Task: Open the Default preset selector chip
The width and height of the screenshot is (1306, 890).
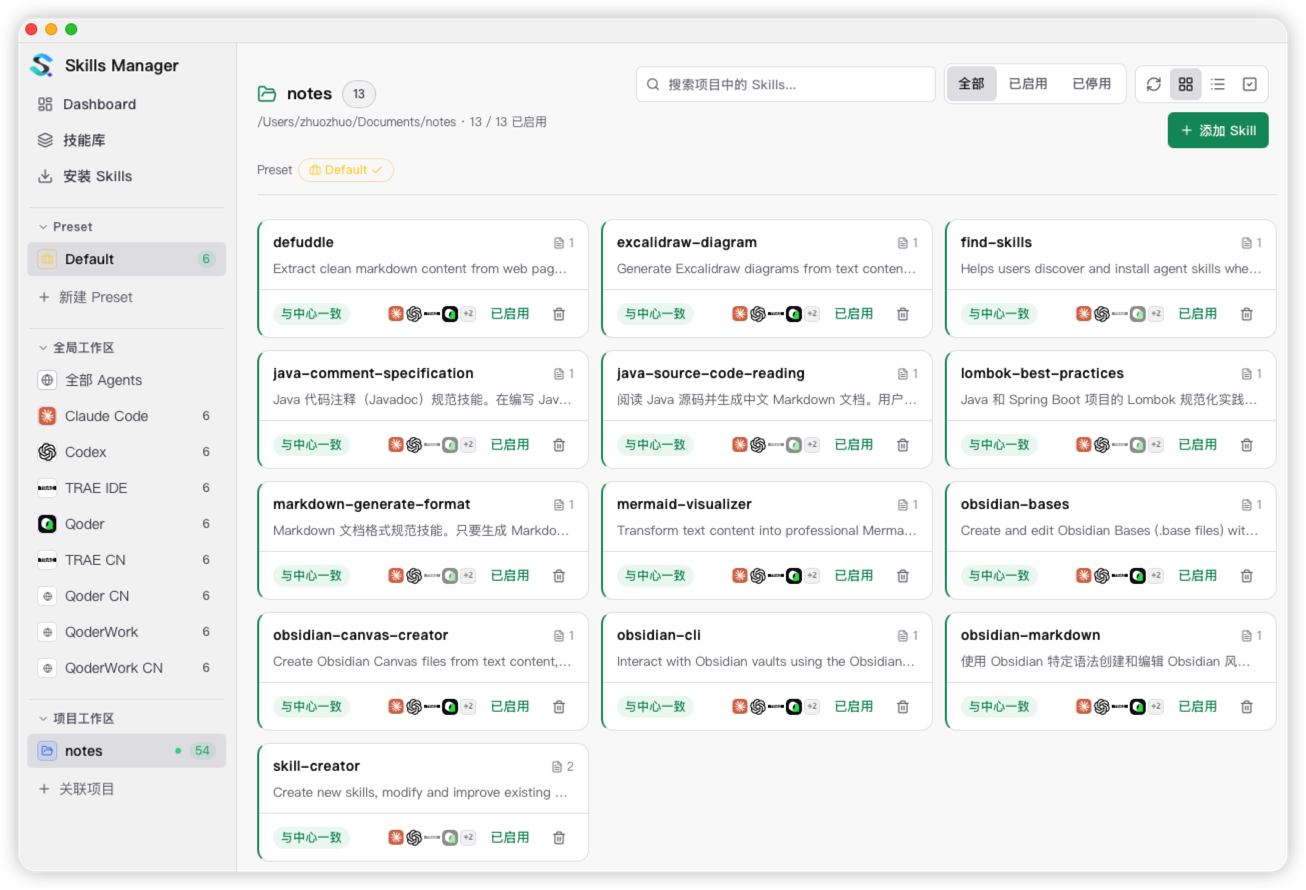Action: [x=346, y=170]
